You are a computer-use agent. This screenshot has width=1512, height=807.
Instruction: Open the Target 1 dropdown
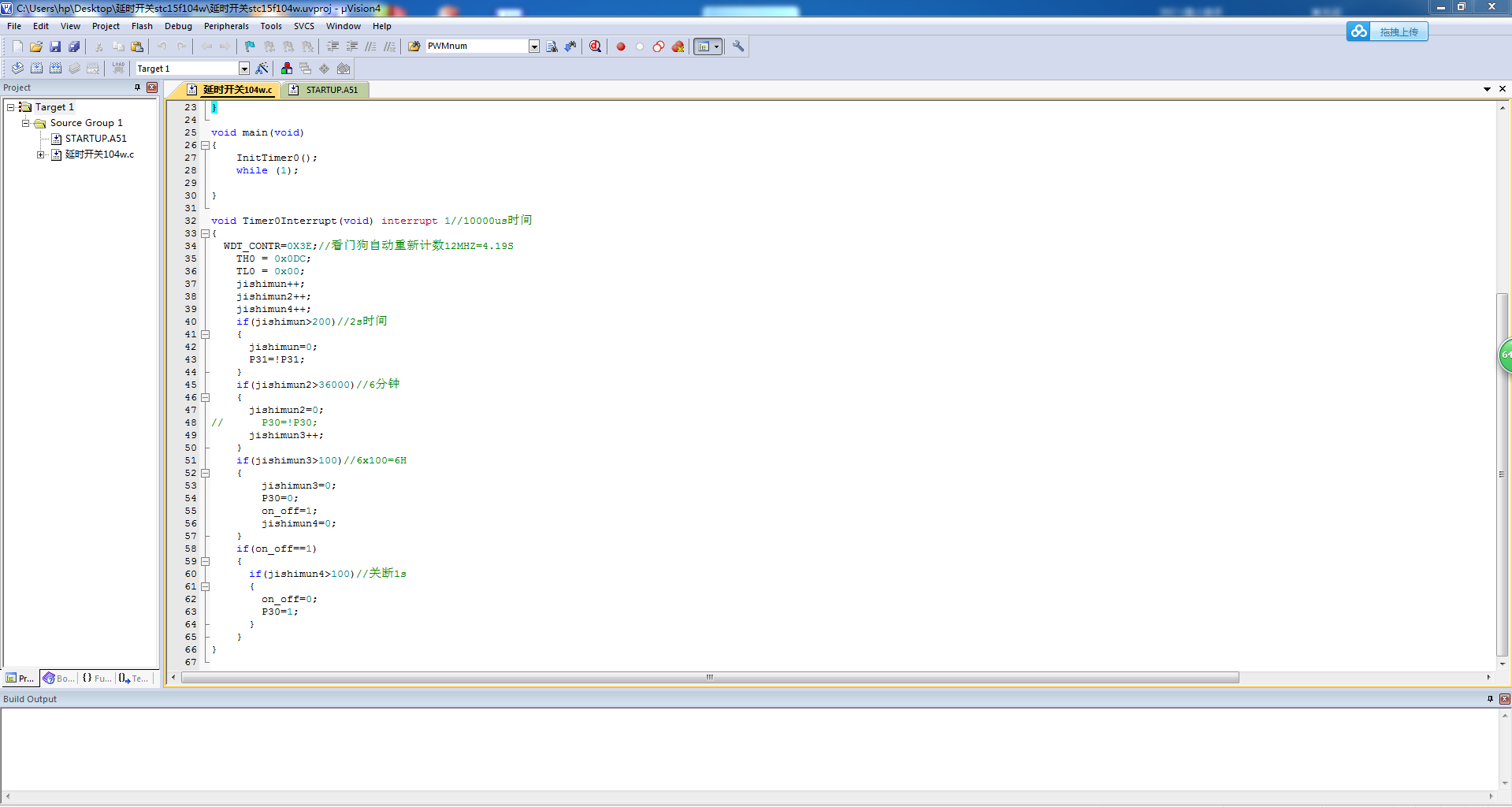click(x=244, y=69)
